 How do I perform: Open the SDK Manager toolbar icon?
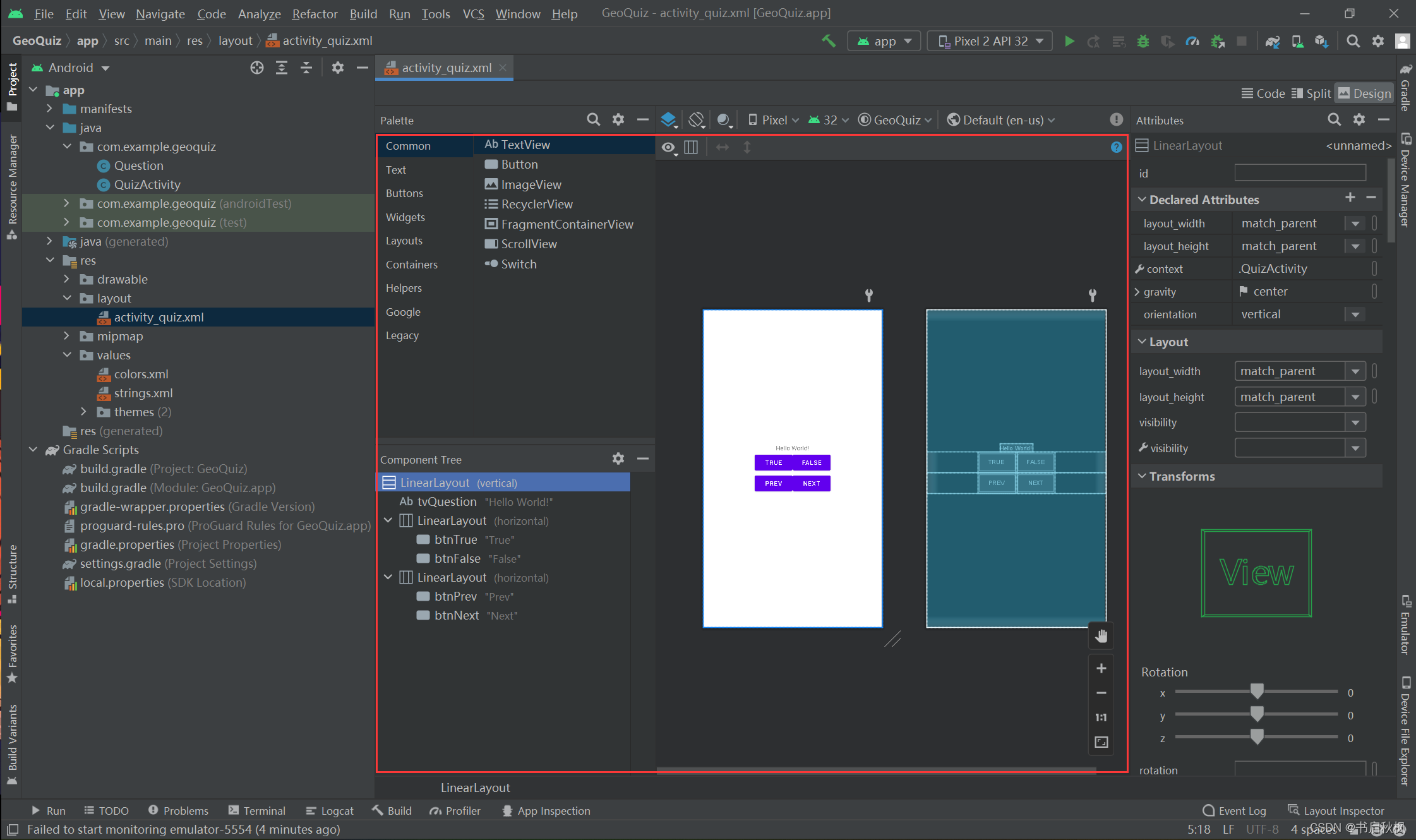[1322, 41]
